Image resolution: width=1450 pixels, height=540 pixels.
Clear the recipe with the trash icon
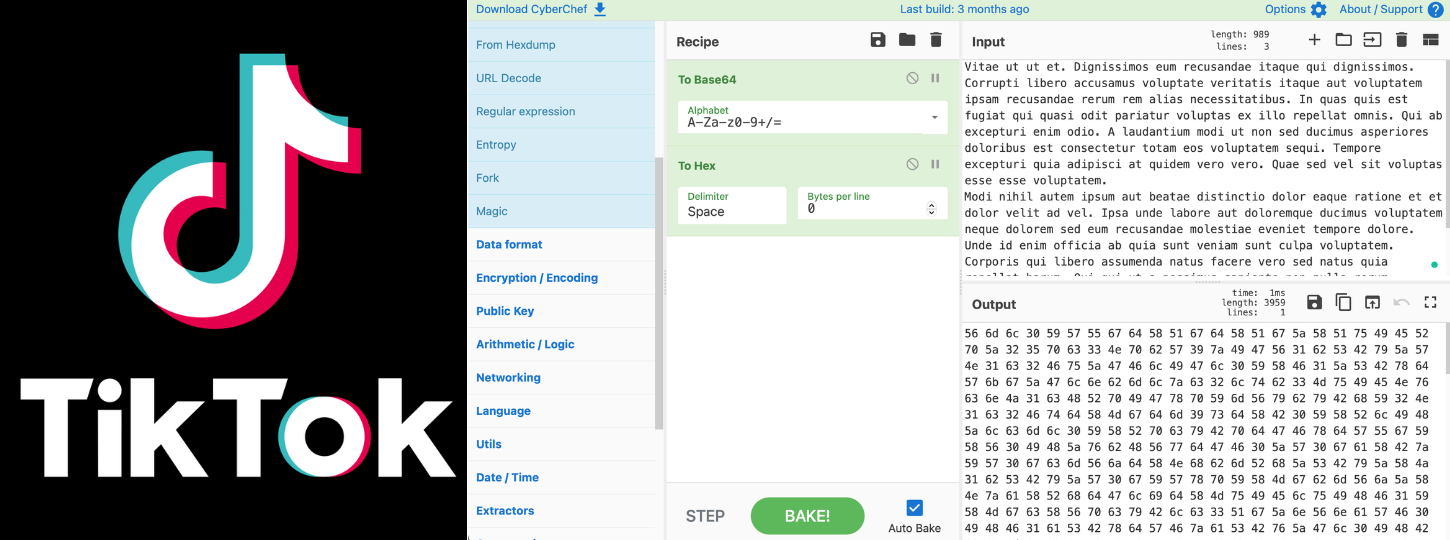click(936, 40)
